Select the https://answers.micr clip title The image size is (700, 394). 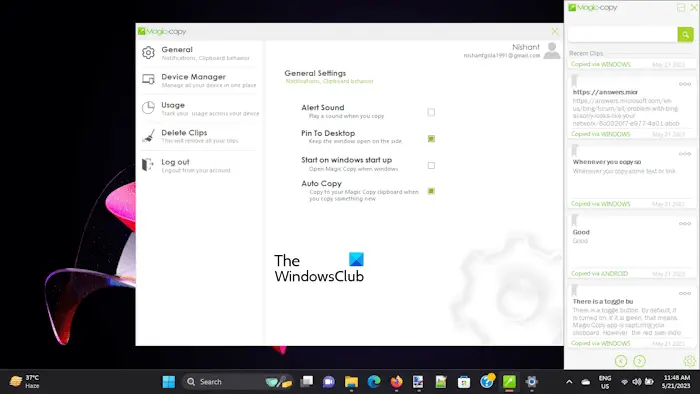coord(605,92)
